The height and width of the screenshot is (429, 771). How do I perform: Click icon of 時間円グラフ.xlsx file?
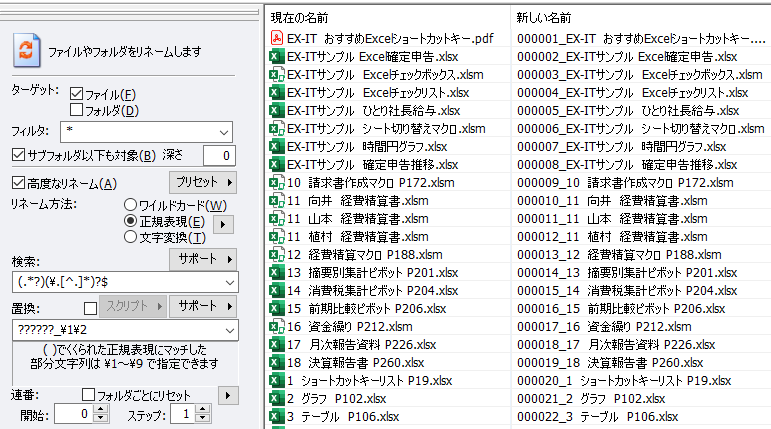click(x=277, y=146)
